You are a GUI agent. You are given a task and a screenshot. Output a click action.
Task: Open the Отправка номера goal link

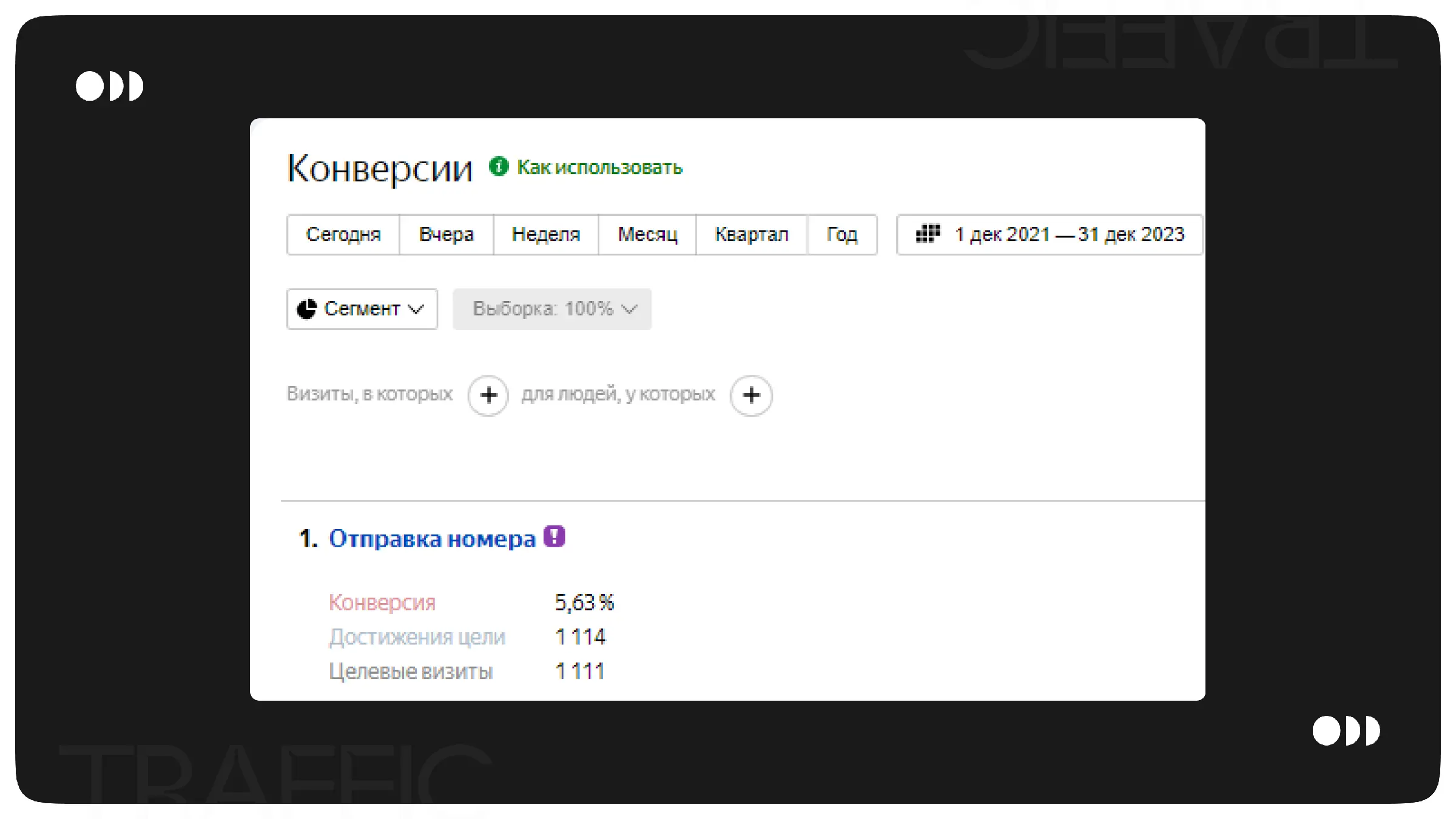[432, 539]
